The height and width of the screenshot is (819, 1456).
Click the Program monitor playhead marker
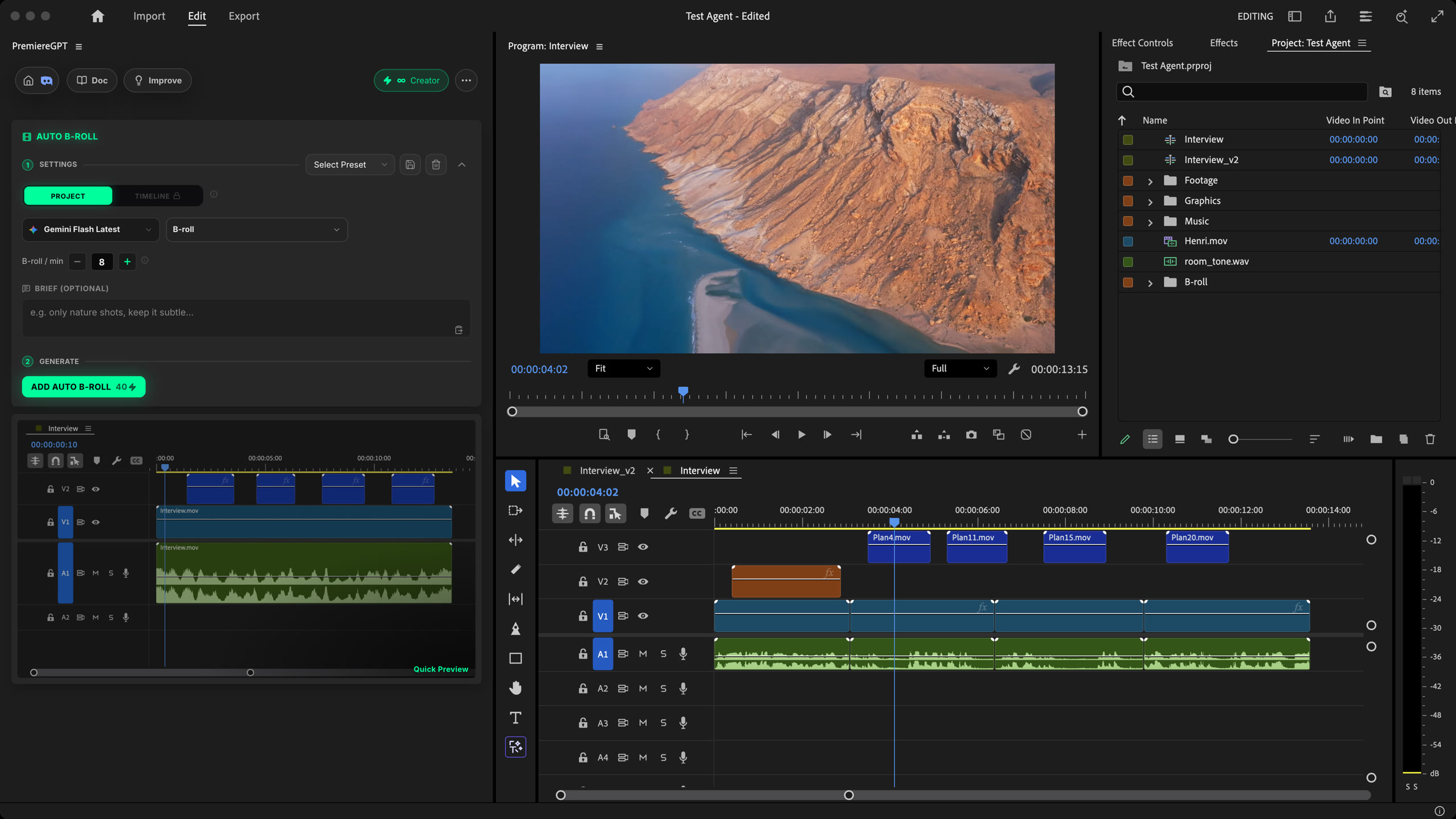click(x=682, y=391)
